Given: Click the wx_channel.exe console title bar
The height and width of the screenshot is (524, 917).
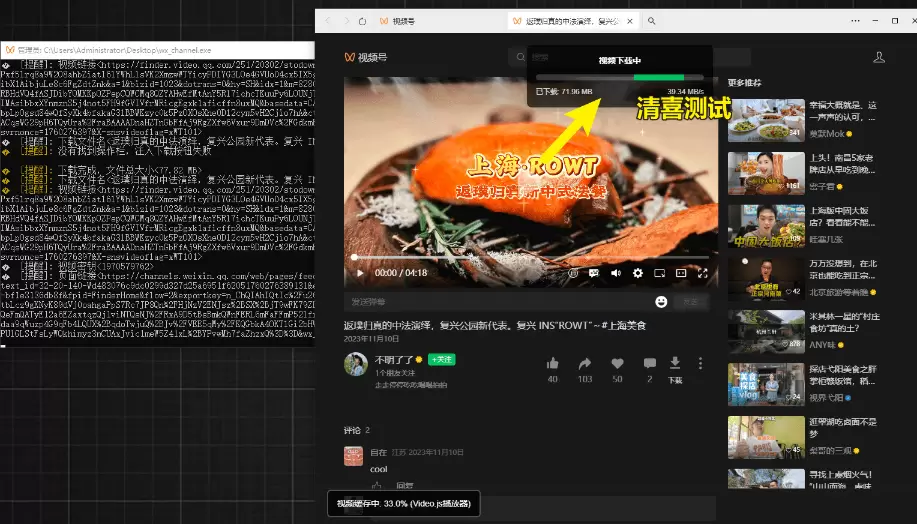Looking at the screenshot, I should pos(157,50).
